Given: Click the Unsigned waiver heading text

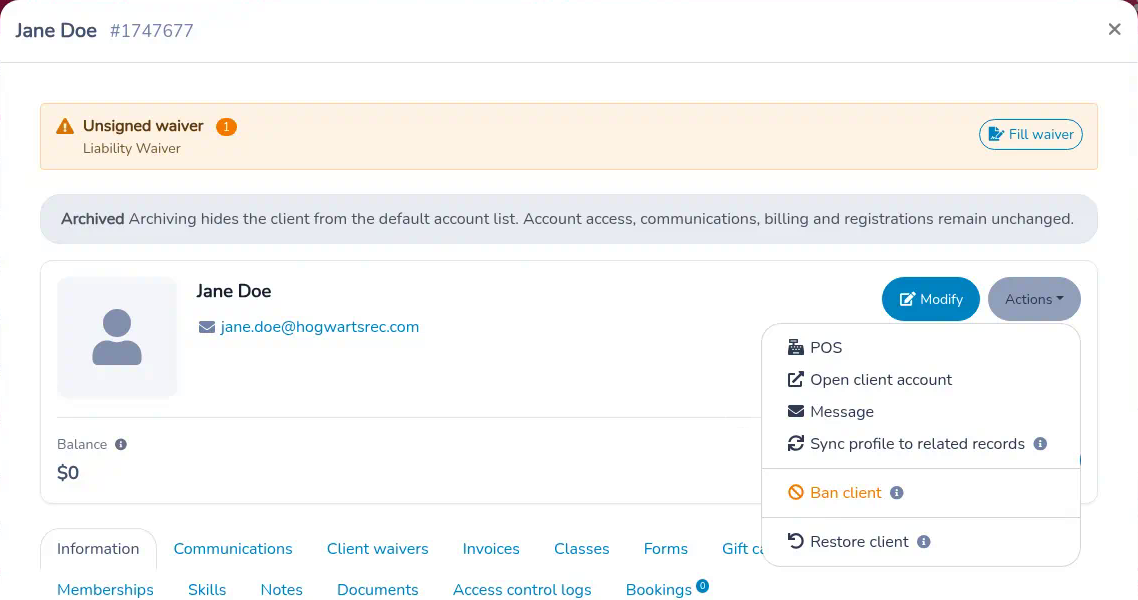Looking at the screenshot, I should tap(143, 126).
